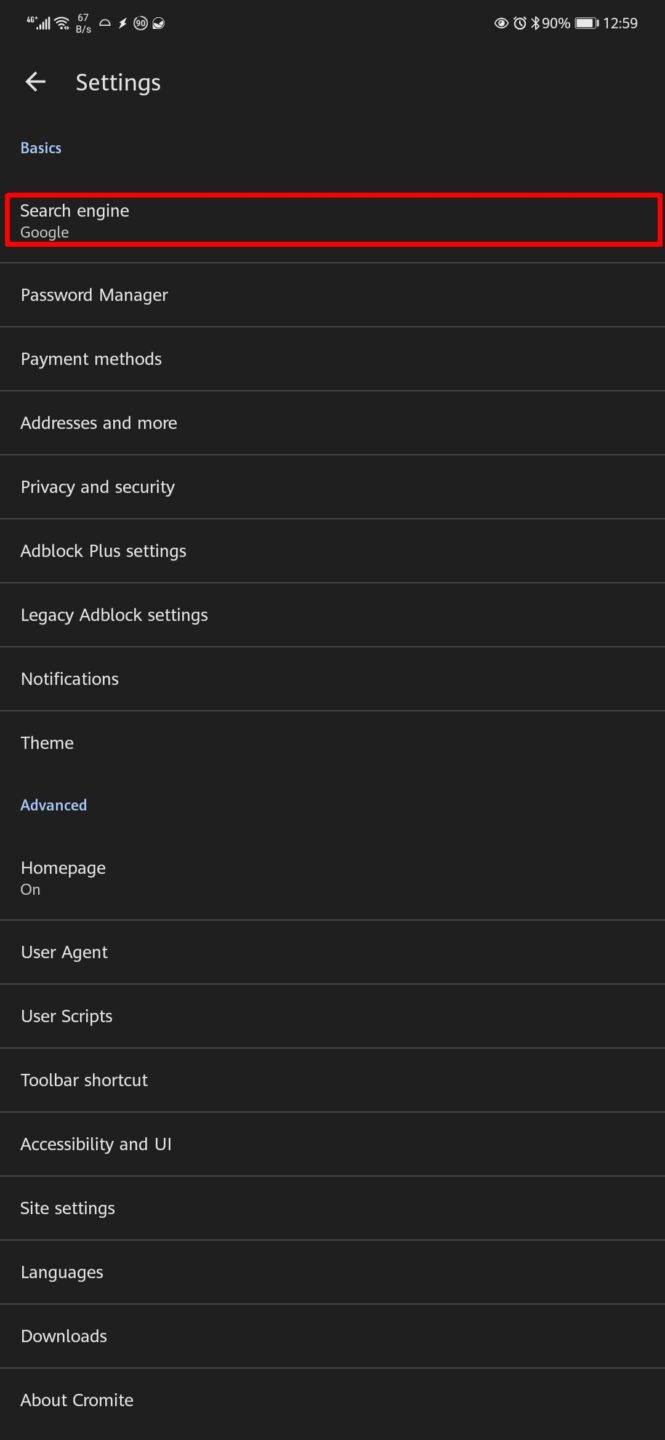
Task: Open Notifications settings
Action: coord(332,678)
